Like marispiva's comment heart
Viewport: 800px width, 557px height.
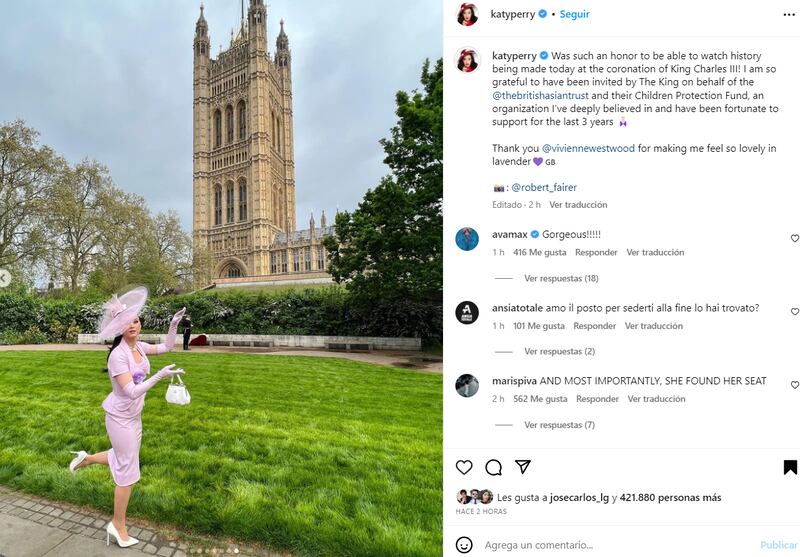pos(795,385)
